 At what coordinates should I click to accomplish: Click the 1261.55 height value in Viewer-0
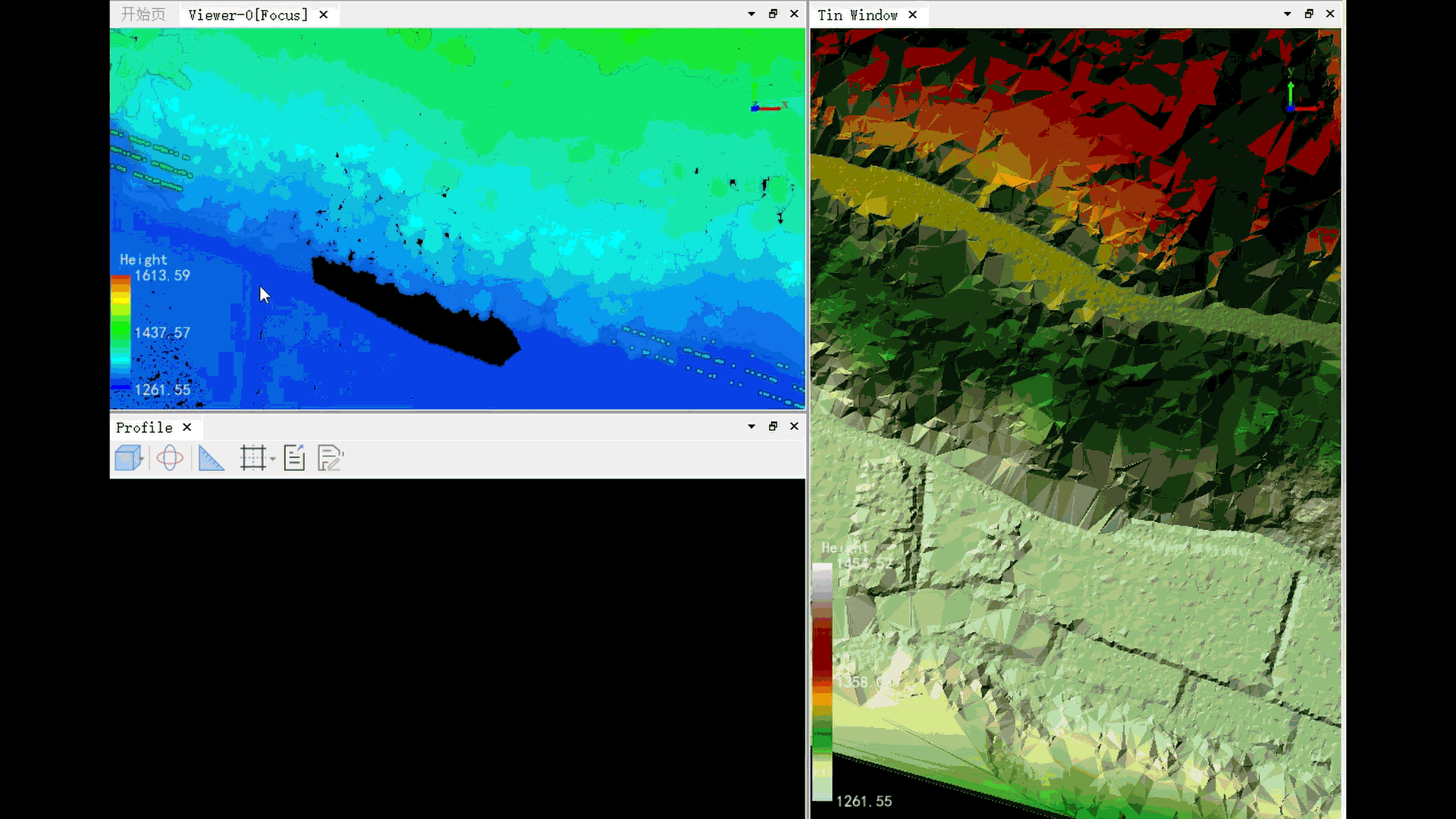click(x=162, y=390)
